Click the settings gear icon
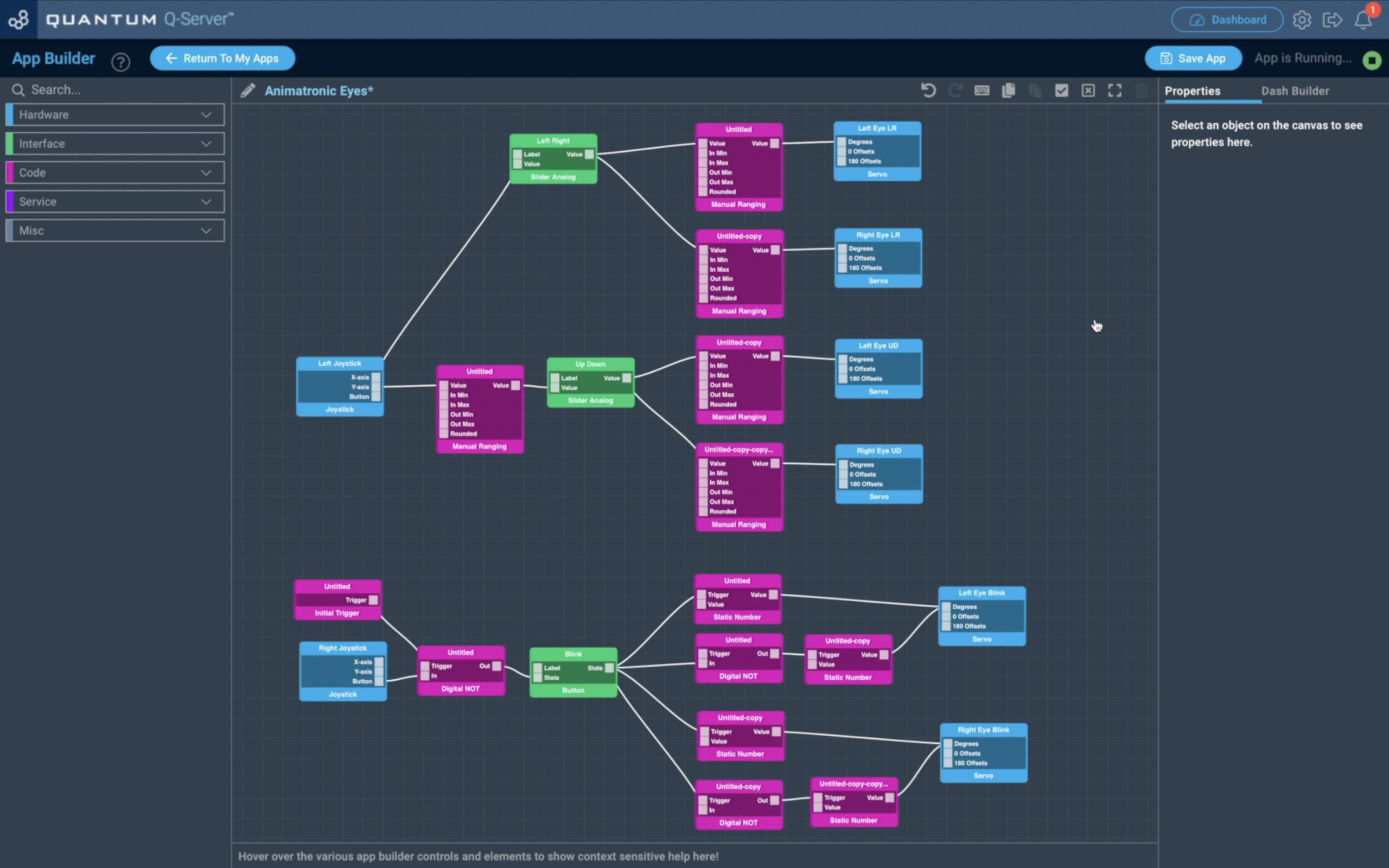This screenshot has width=1389, height=868. pyautogui.click(x=1302, y=20)
